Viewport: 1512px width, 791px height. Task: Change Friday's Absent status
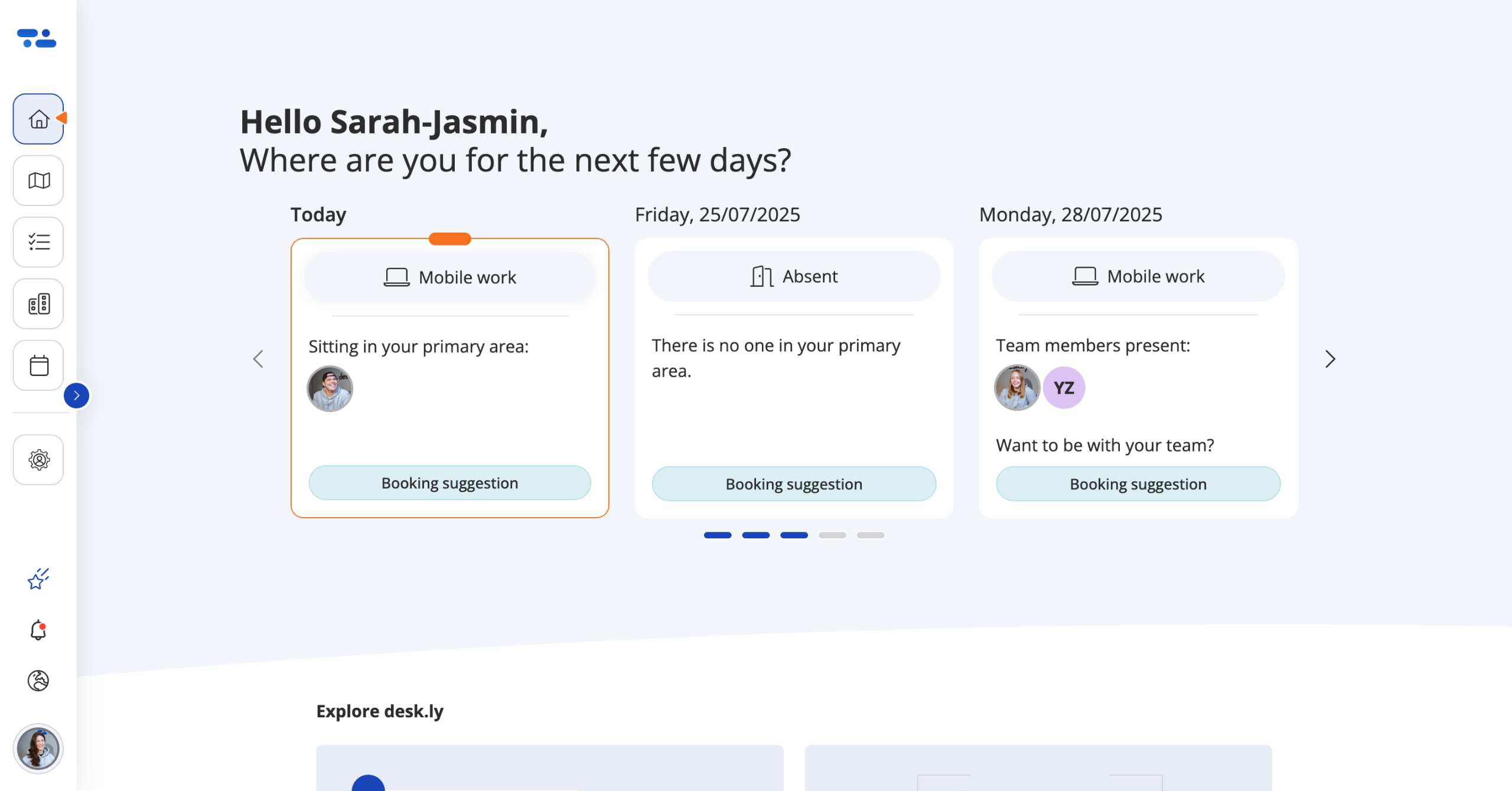point(794,276)
